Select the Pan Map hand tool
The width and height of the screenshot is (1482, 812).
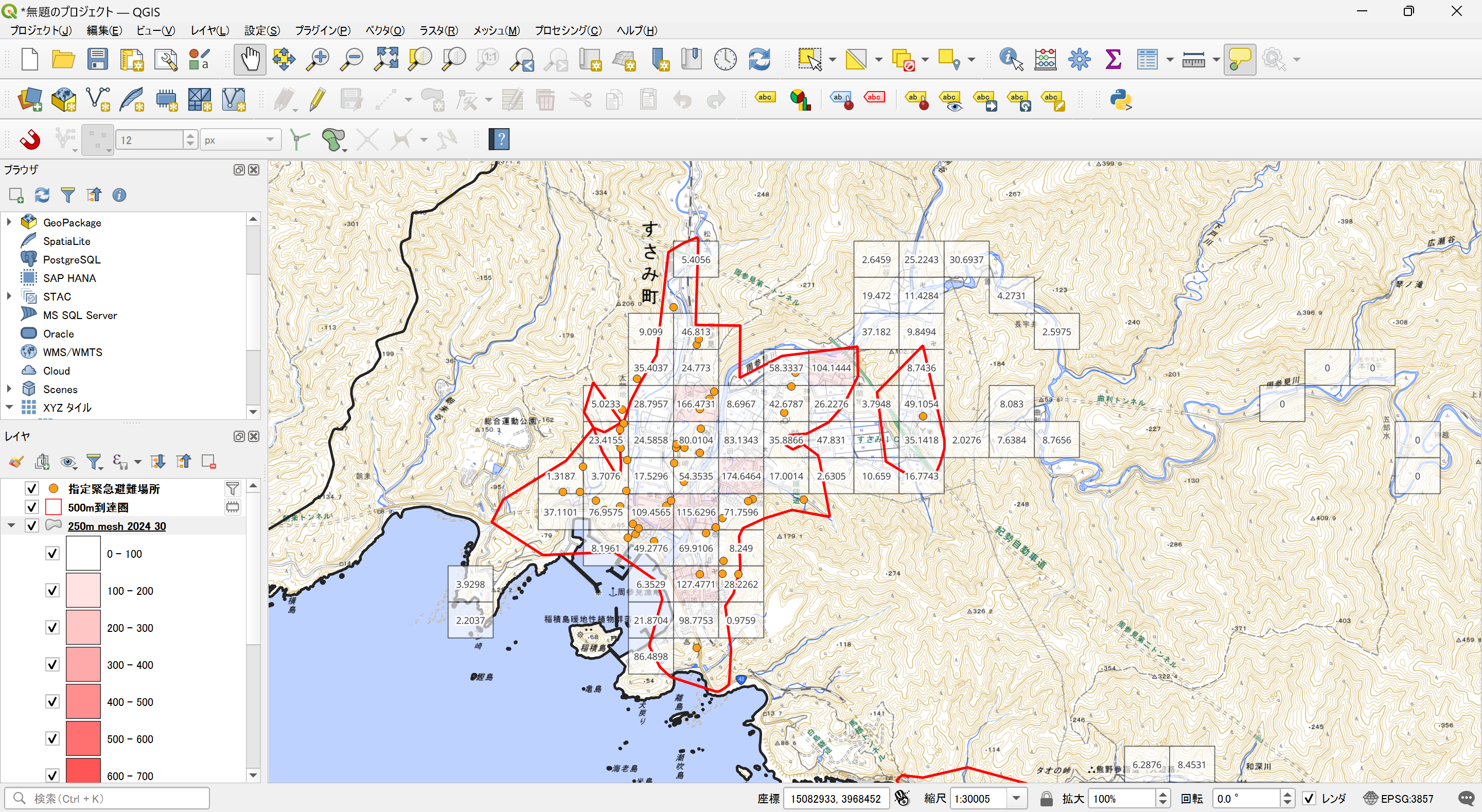[250, 59]
